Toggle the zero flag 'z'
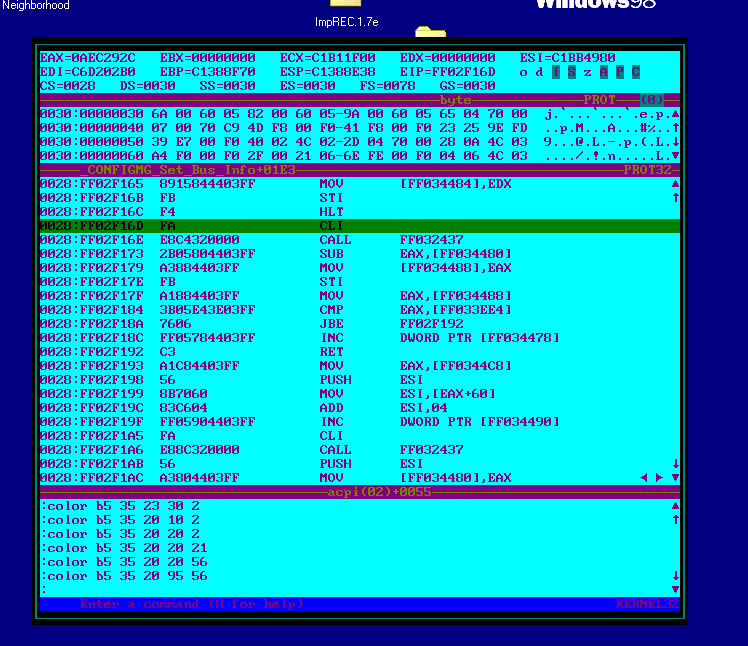Screen dimensions: 748x646 (588, 72)
